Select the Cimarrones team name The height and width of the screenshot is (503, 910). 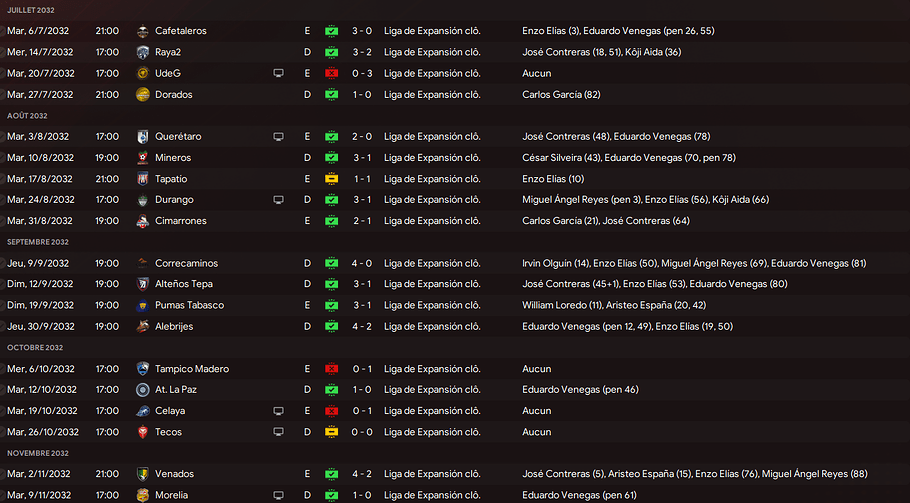181,220
